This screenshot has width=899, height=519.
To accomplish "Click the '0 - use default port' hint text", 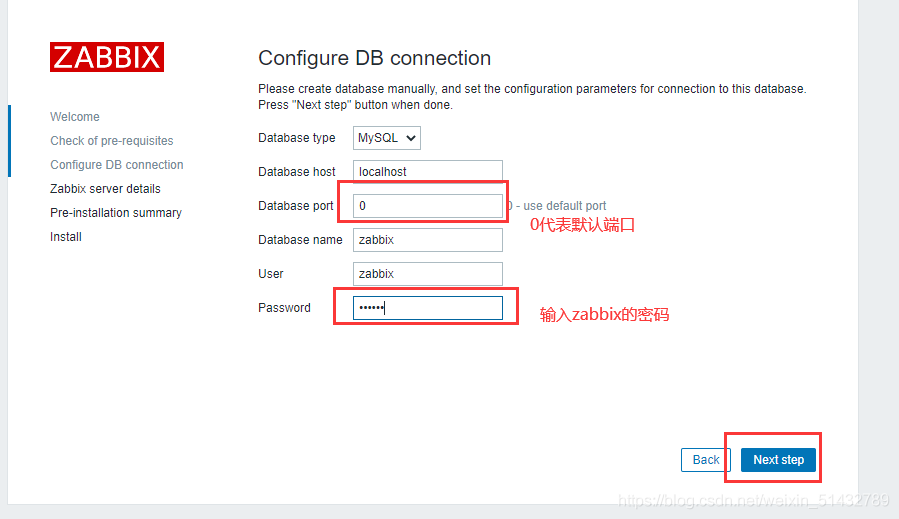I will [557, 206].
